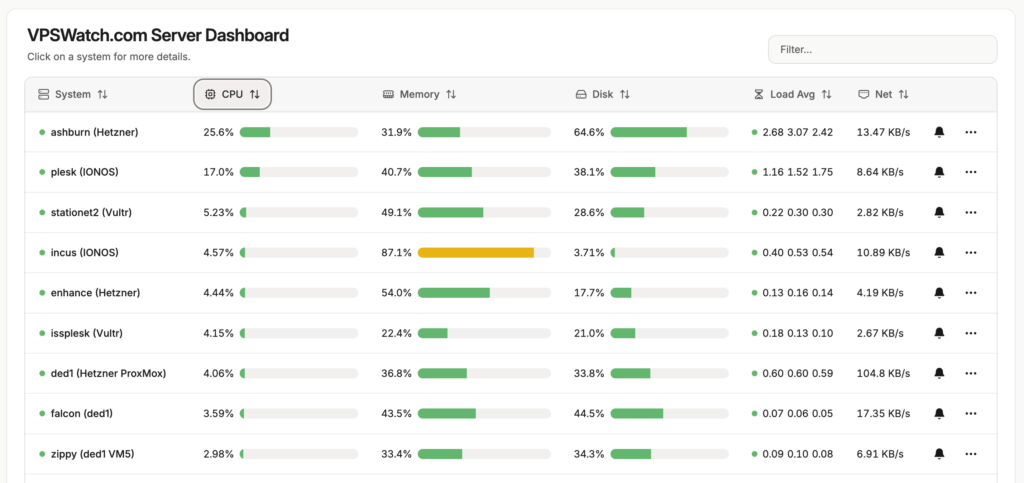Screen dimensions: 1024x483
Task: Toggle sort order on the System column
Action: (73, 94)
